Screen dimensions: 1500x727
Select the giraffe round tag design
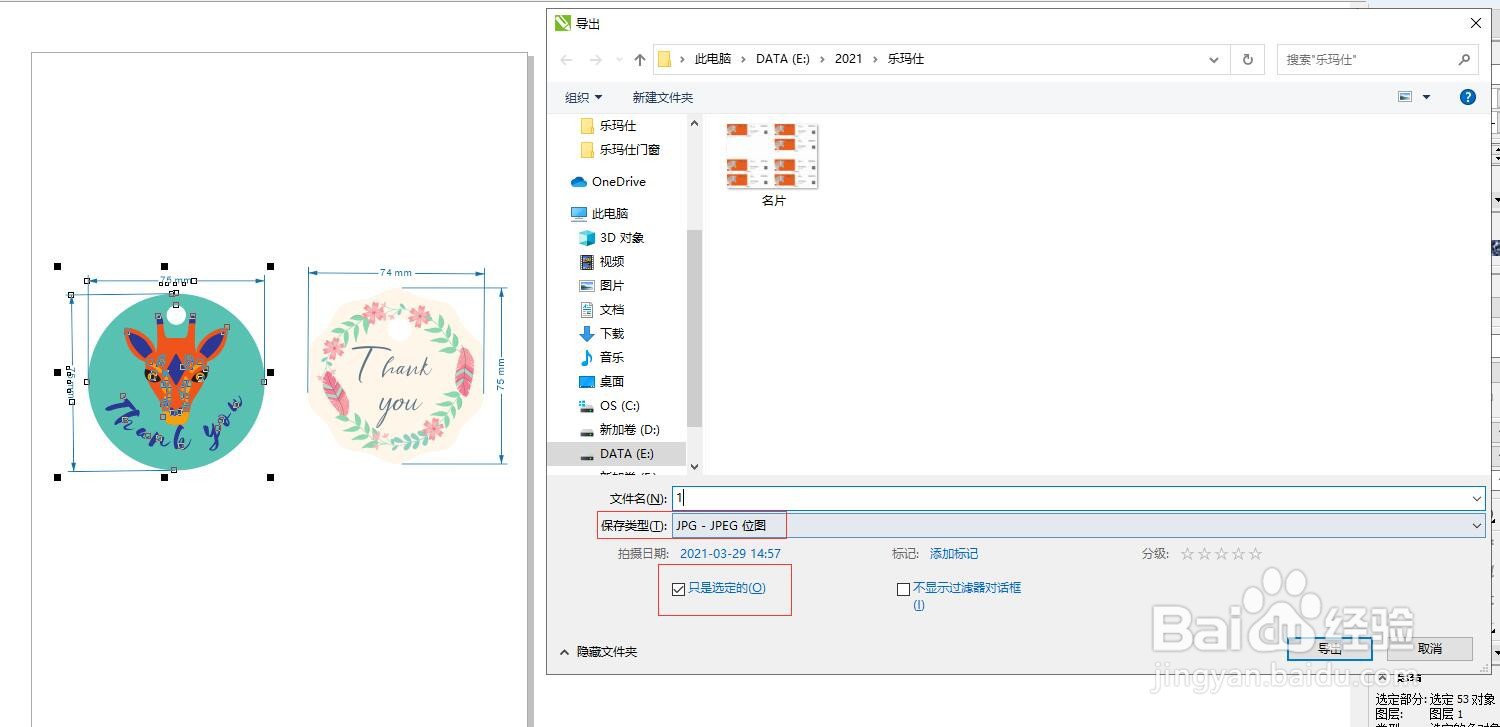(176, 382)
